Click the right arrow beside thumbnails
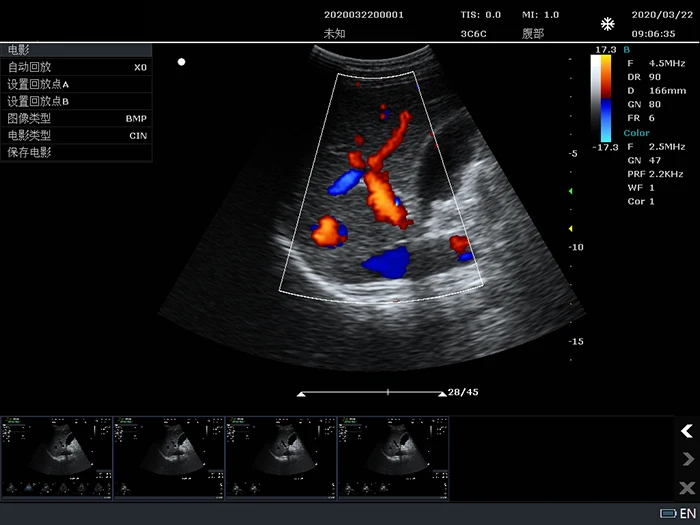Screen dimensions: 700x525 (686, 459)
